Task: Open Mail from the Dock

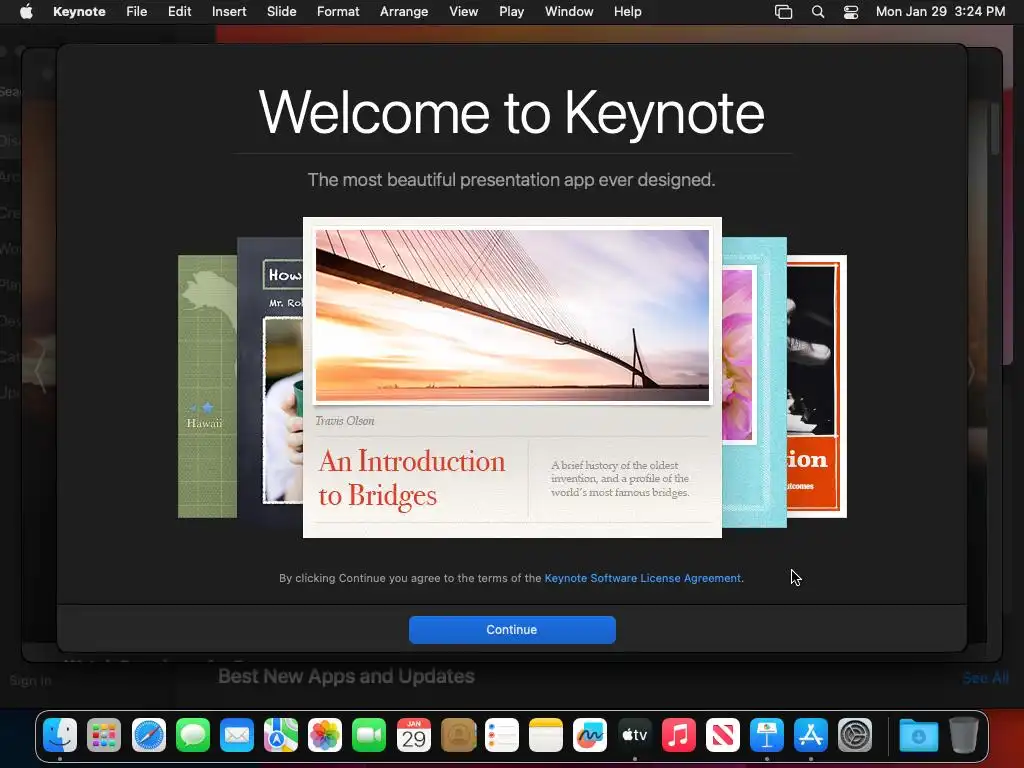Action: [236, 735]
